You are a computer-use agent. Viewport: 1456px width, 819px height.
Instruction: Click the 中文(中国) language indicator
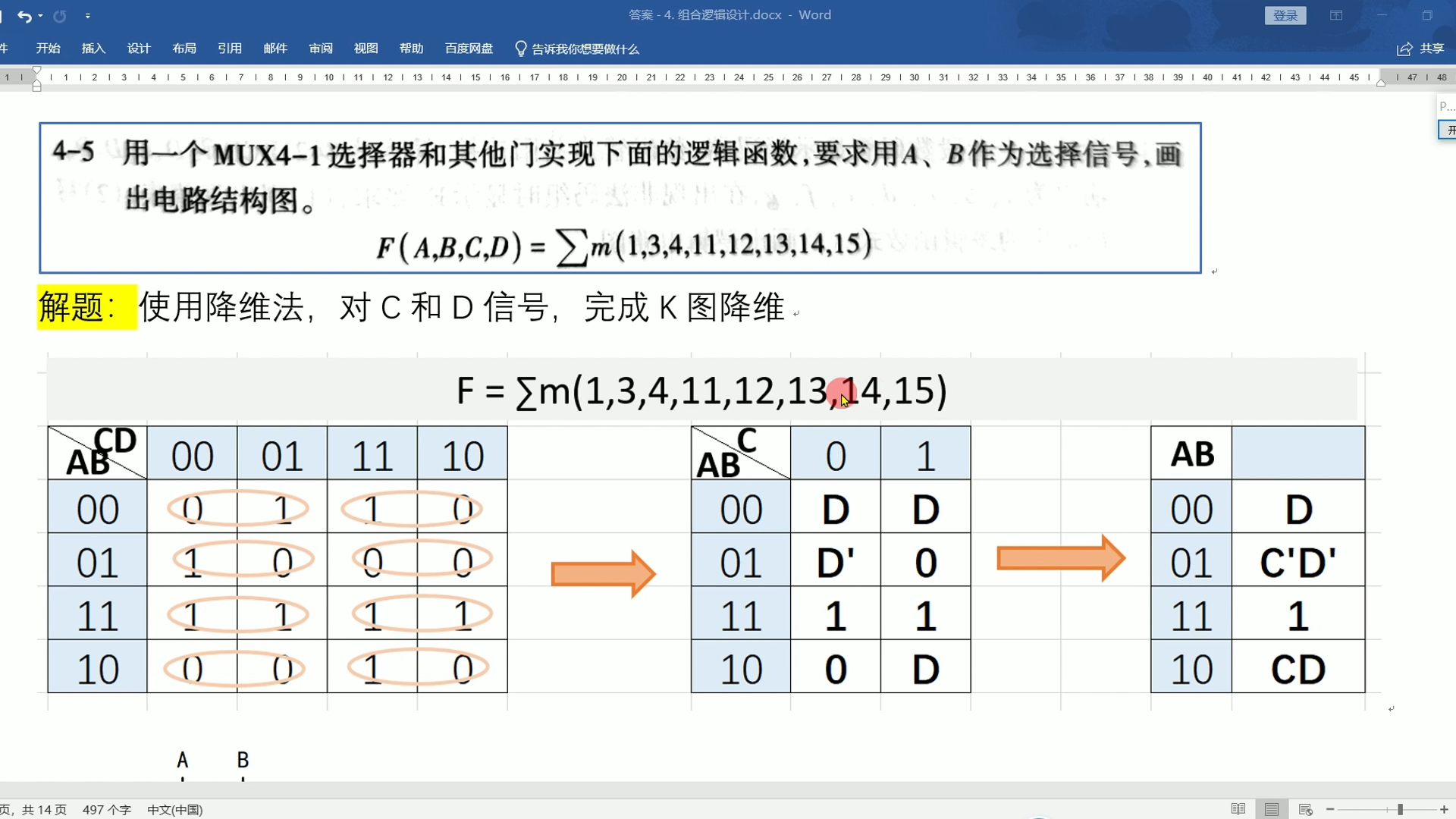point(174,810)
